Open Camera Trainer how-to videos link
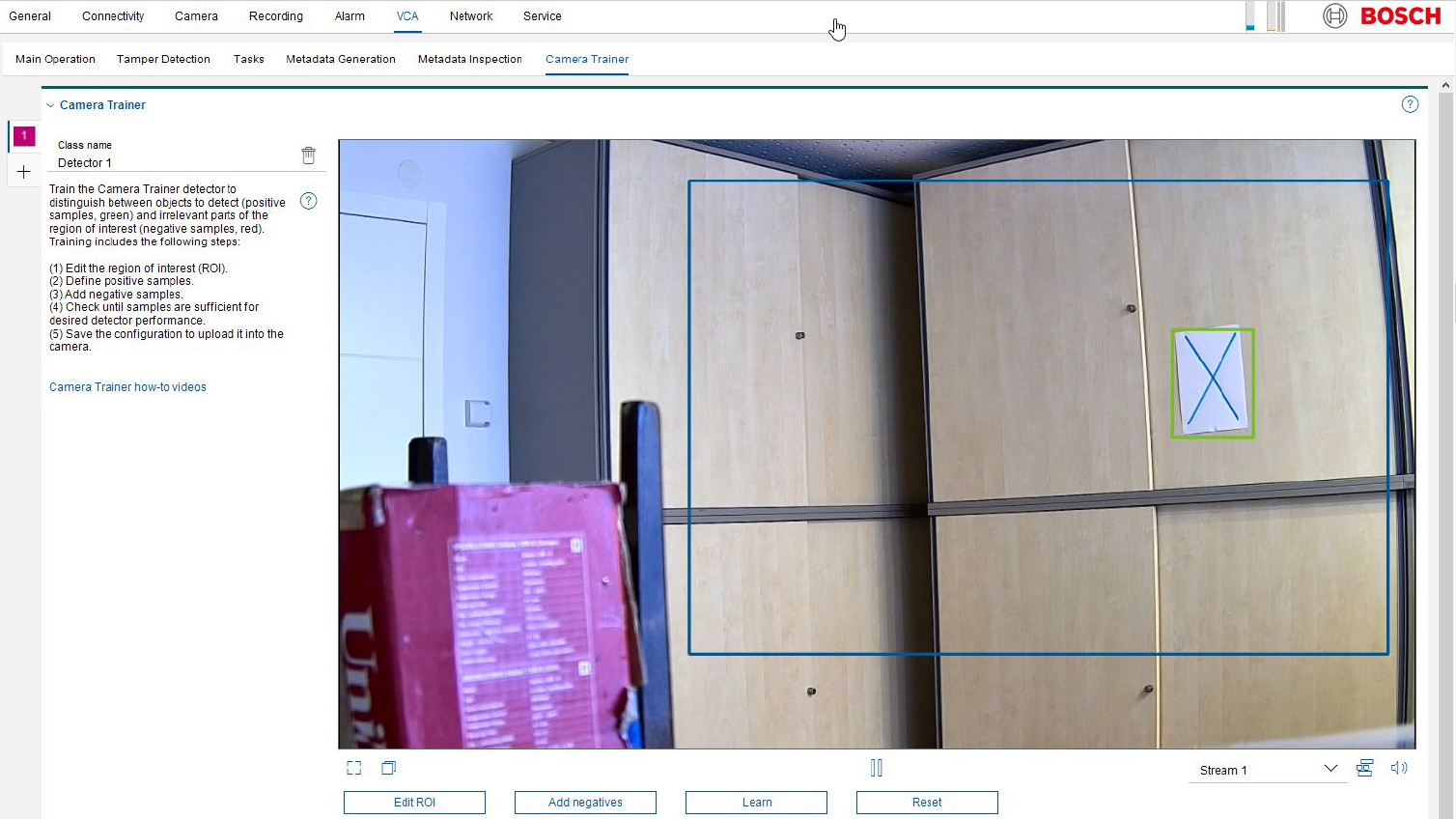Screen dimensions: 1456x819 click(127, 387)
